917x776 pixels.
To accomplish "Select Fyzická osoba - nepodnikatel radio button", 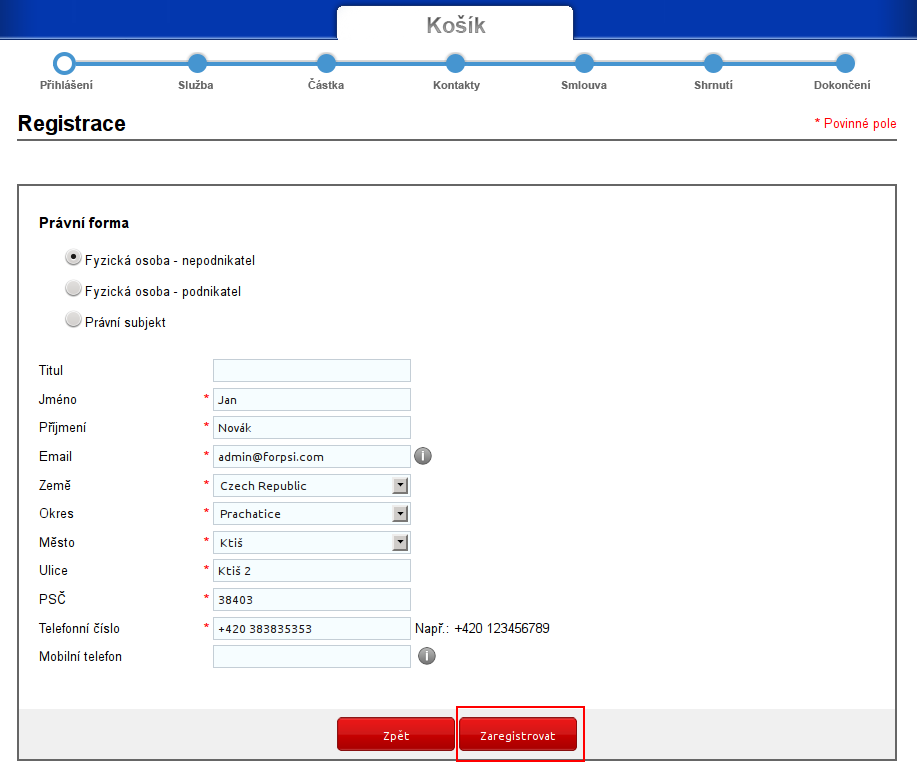I will [x=73, y=258].
